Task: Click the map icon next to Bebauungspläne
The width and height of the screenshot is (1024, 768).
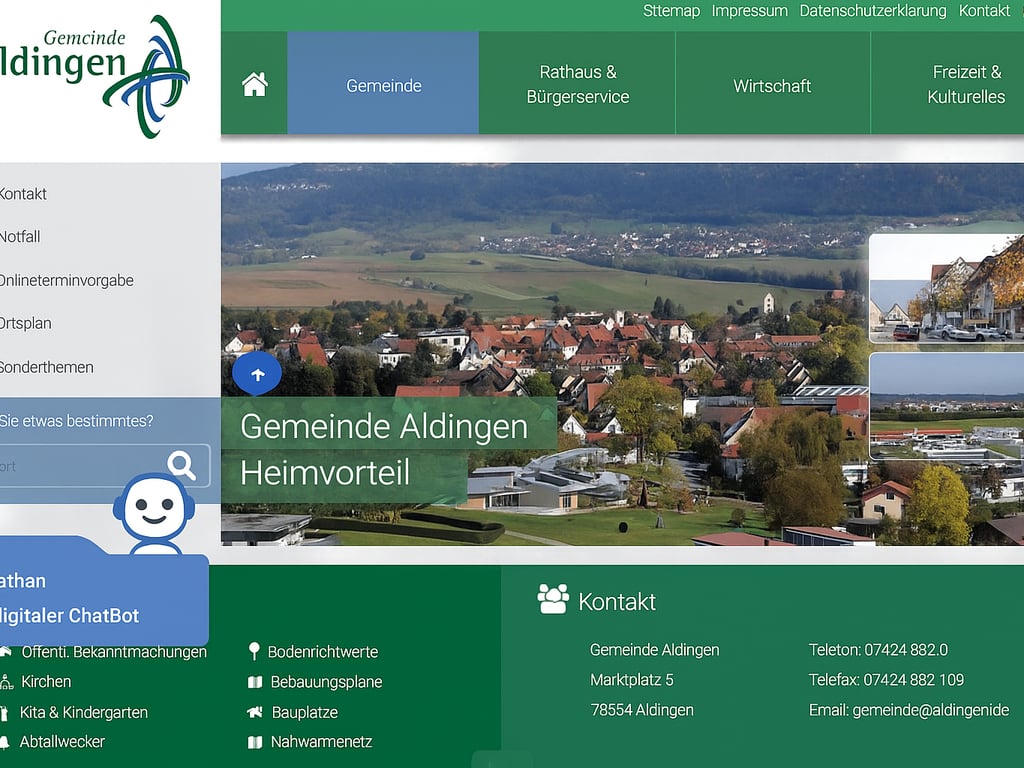Action: click(255, 682)
